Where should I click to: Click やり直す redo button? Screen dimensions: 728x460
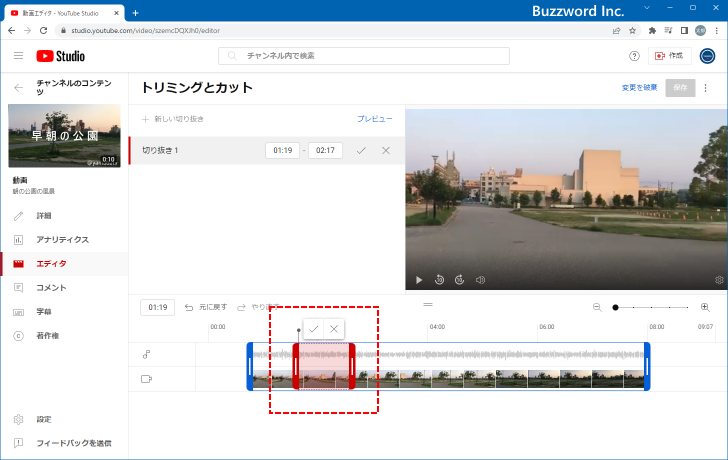[x=259, y=307]
